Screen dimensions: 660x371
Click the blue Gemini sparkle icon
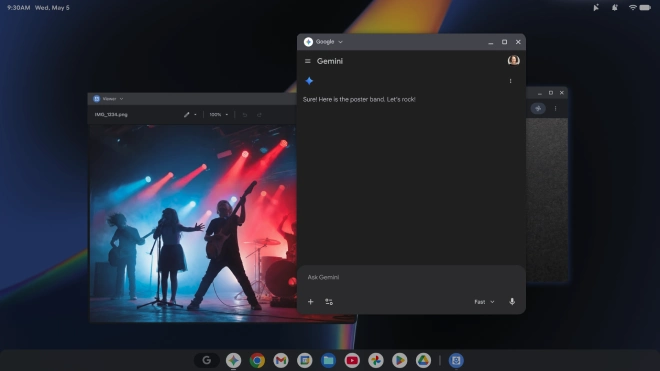309,81
